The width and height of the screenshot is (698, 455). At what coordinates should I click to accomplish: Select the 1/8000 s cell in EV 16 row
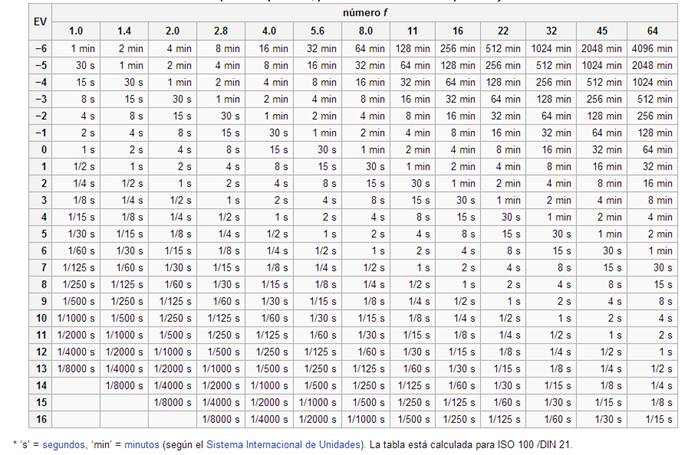(x=220, y=421)
